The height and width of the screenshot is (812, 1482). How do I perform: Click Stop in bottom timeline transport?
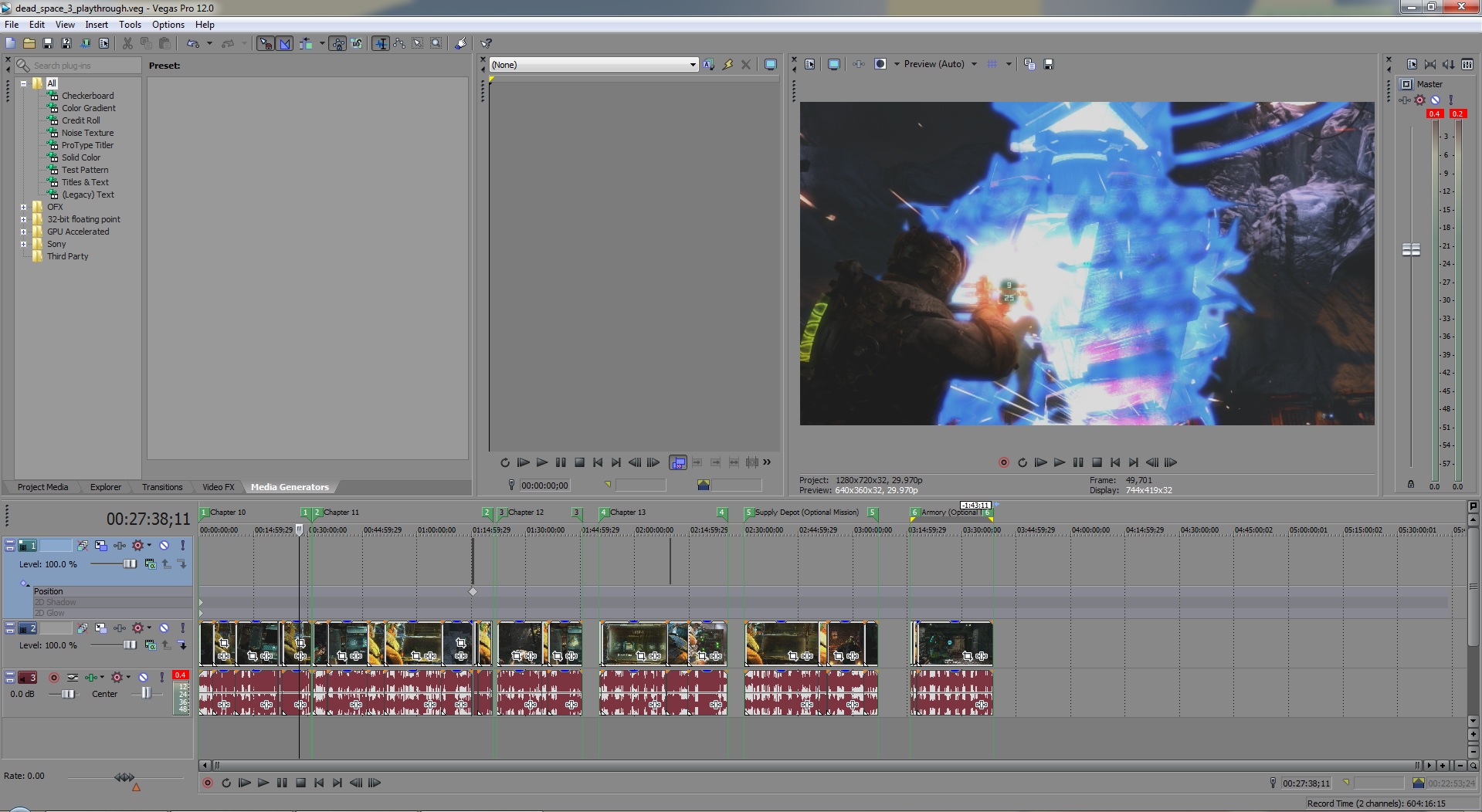(x=301, y=783)
